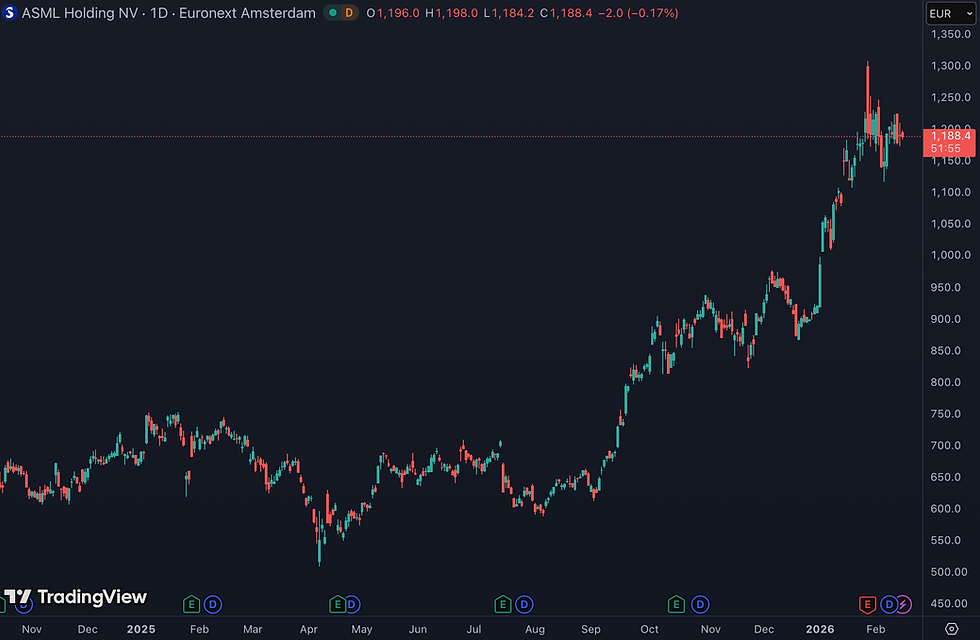Click the green market open status dot
Image resolution: width=980 pixels, height=640 pixels.
333,12
